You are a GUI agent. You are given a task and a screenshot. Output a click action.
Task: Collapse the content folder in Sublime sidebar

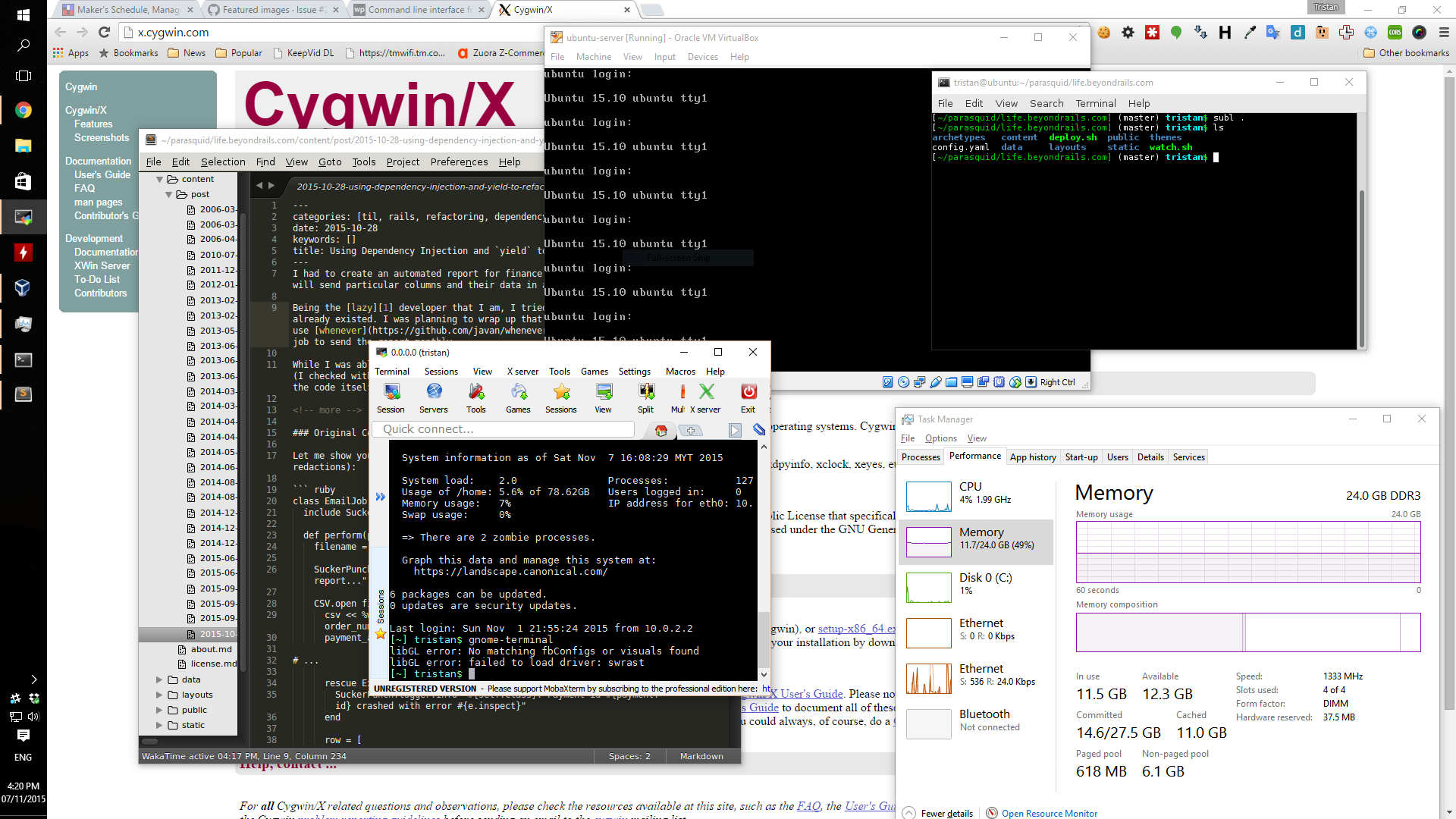(x=160, y=180)
